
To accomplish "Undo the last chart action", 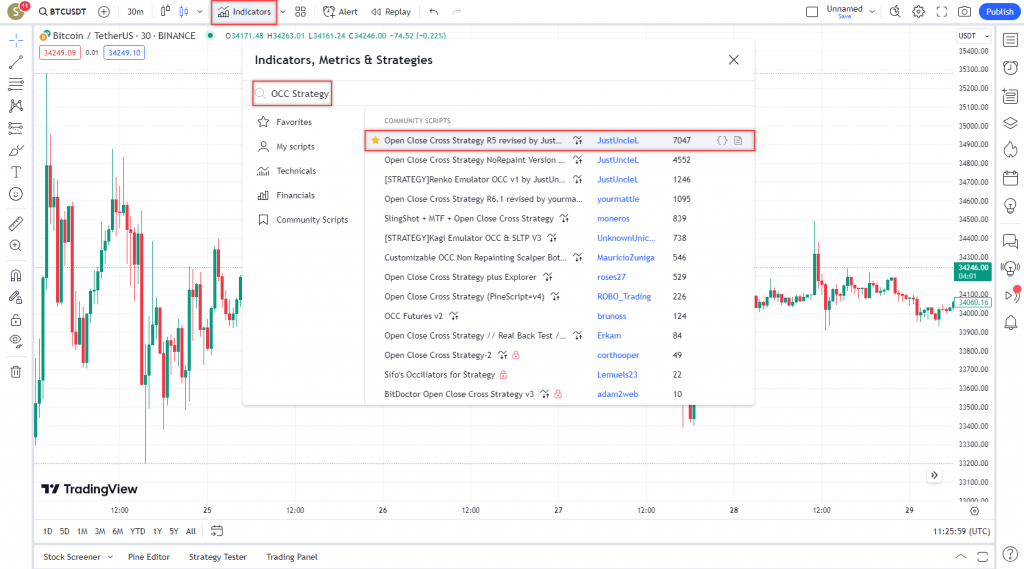I will tap(434, 12).
